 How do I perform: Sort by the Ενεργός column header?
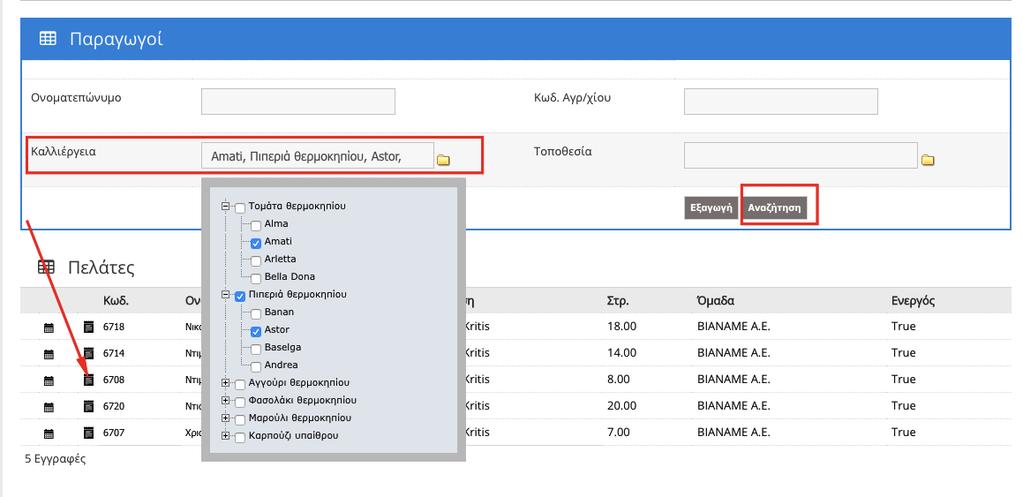[x=913, y=301]
